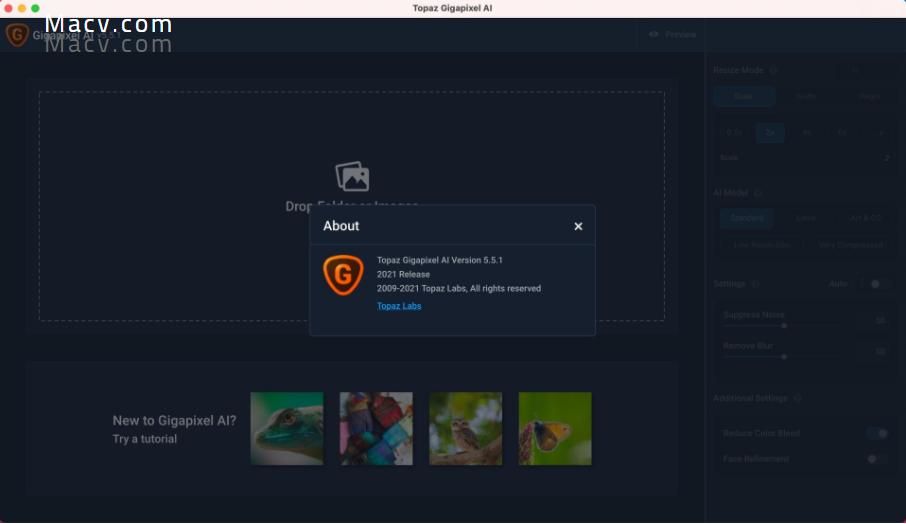Click the About dialog title
Screen dimensions: 906x524
point(341,226)
